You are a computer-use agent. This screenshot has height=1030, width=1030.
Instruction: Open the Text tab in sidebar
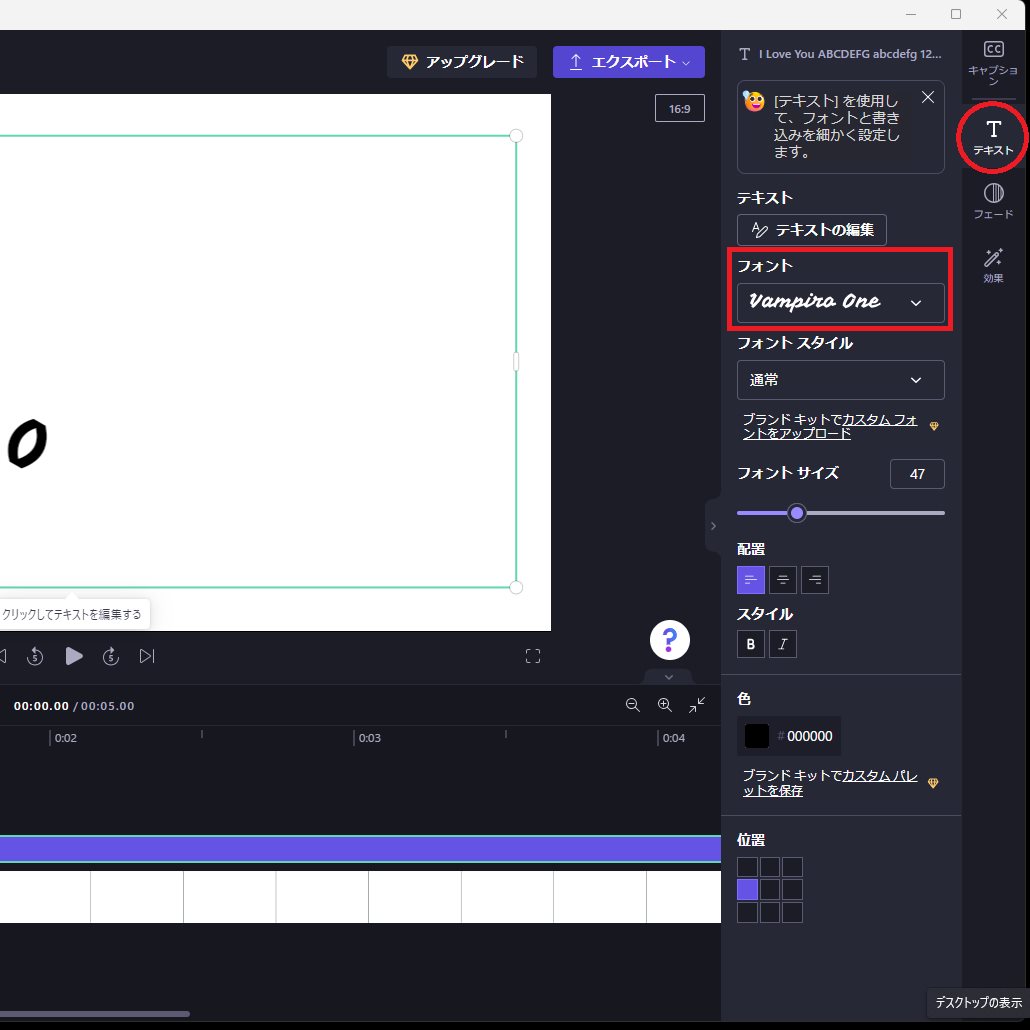click(x=993, y=137)
